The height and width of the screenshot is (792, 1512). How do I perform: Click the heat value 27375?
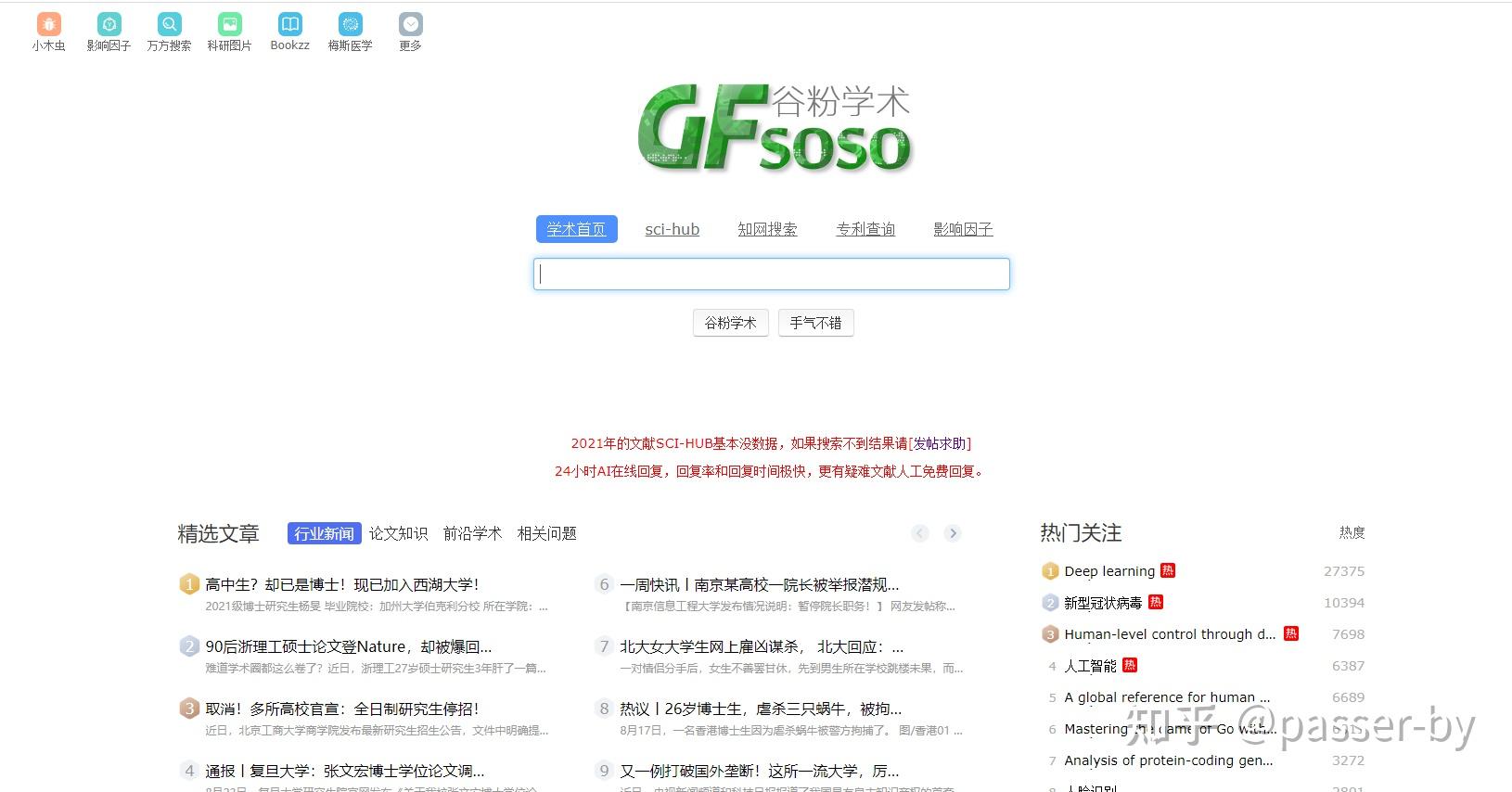coord(1344,571)
